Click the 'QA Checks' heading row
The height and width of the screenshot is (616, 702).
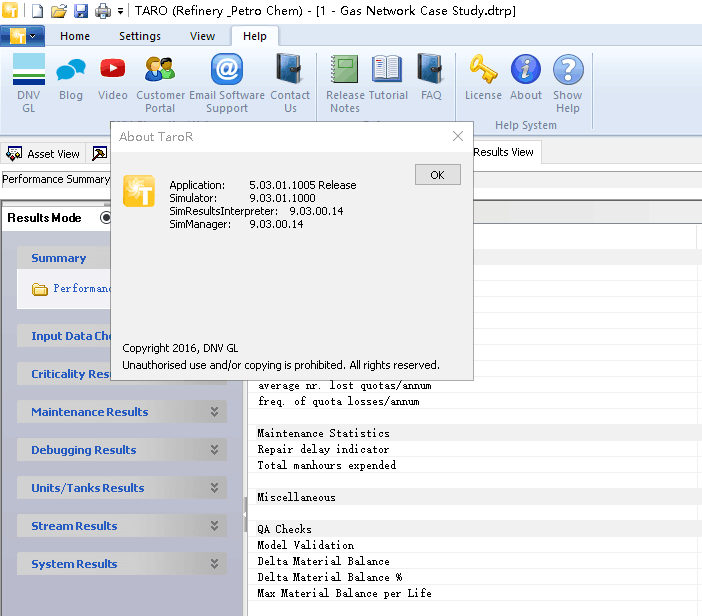pos(475,529)
